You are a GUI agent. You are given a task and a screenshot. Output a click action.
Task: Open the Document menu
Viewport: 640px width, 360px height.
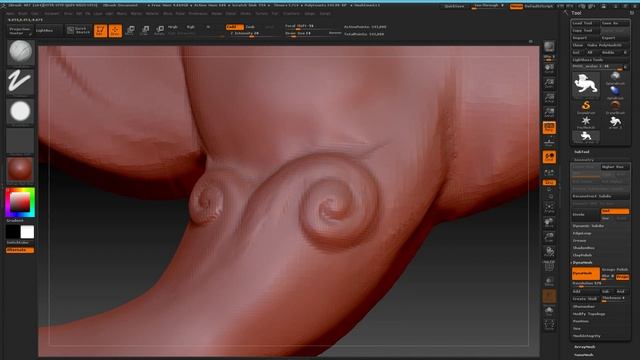coord(51,13)
